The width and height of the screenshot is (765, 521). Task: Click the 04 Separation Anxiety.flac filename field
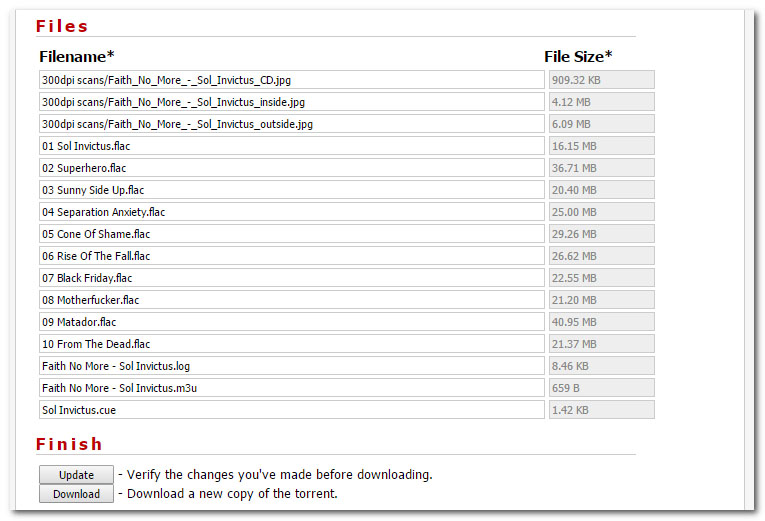pos(291,212)
